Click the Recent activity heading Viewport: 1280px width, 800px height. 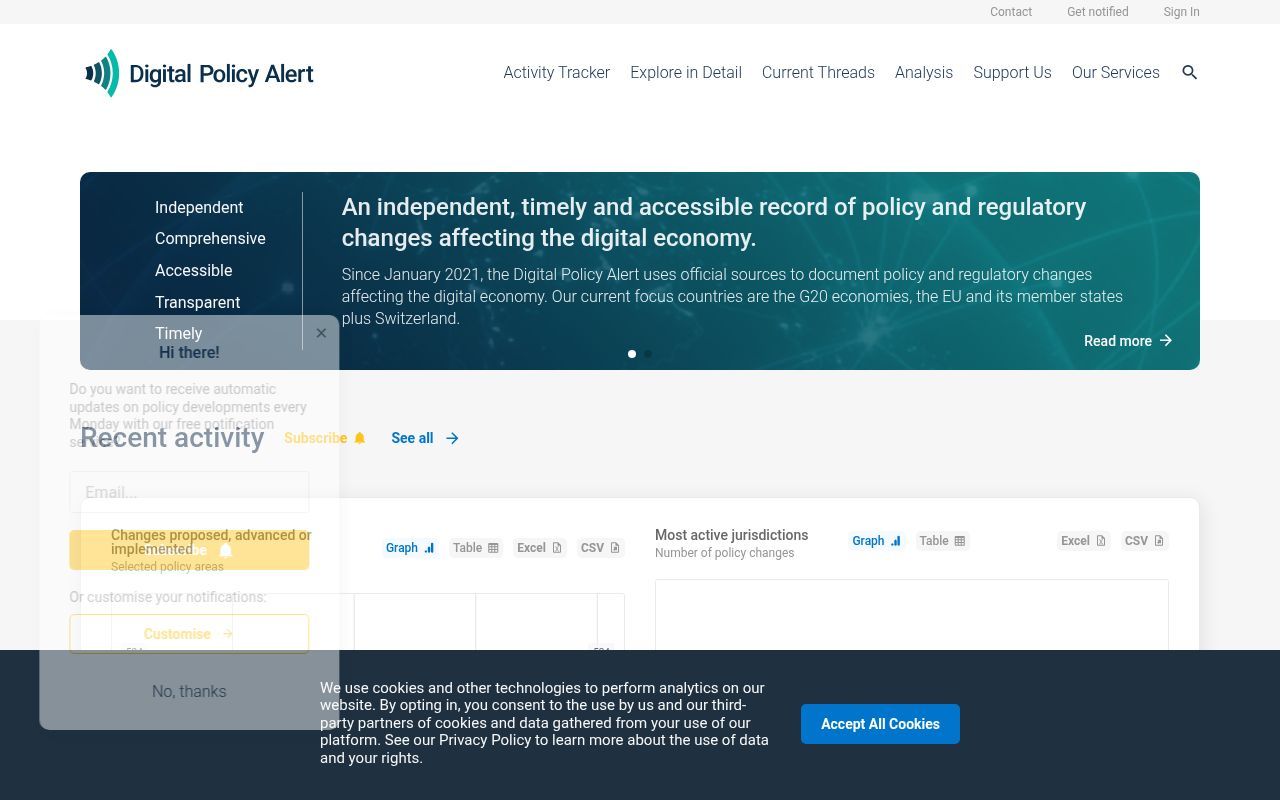tap(172, 437)
